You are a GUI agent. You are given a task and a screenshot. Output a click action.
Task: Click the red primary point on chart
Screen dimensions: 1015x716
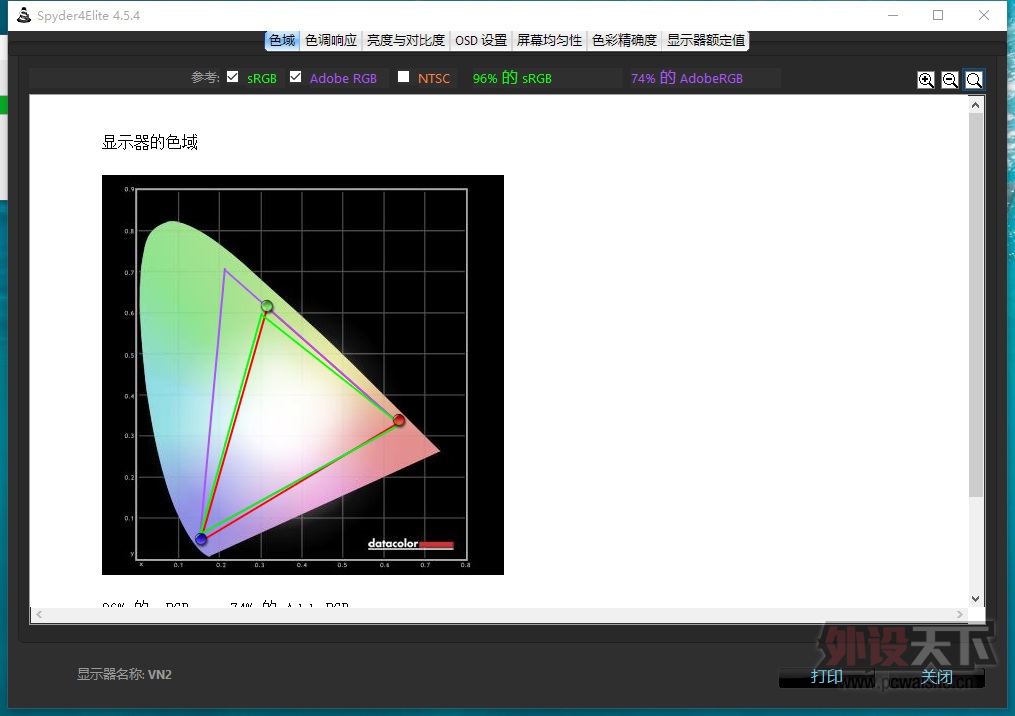coord(399,420)
